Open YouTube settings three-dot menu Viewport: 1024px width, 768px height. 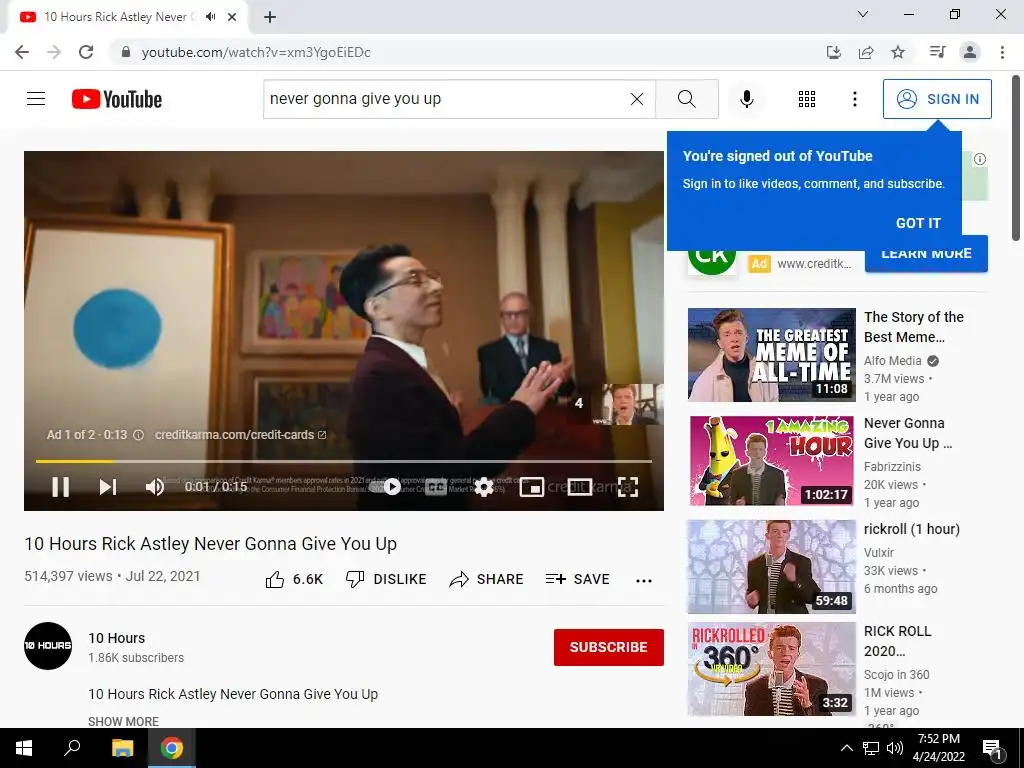click(854, 99)
